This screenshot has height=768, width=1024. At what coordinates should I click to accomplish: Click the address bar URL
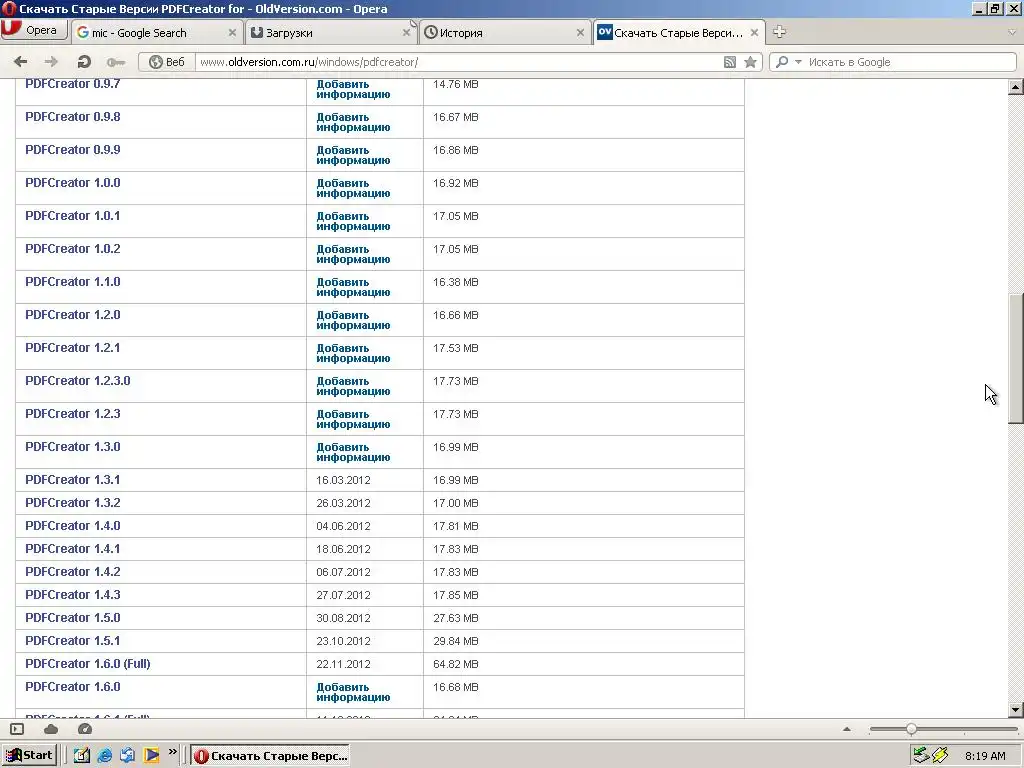pyautogui.click(x=309, y=62)
